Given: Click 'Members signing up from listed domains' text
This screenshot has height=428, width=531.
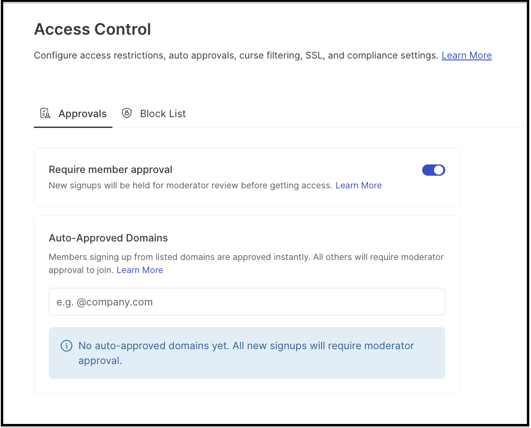Looking at the screenshot, I should click(x=246, y=263).
